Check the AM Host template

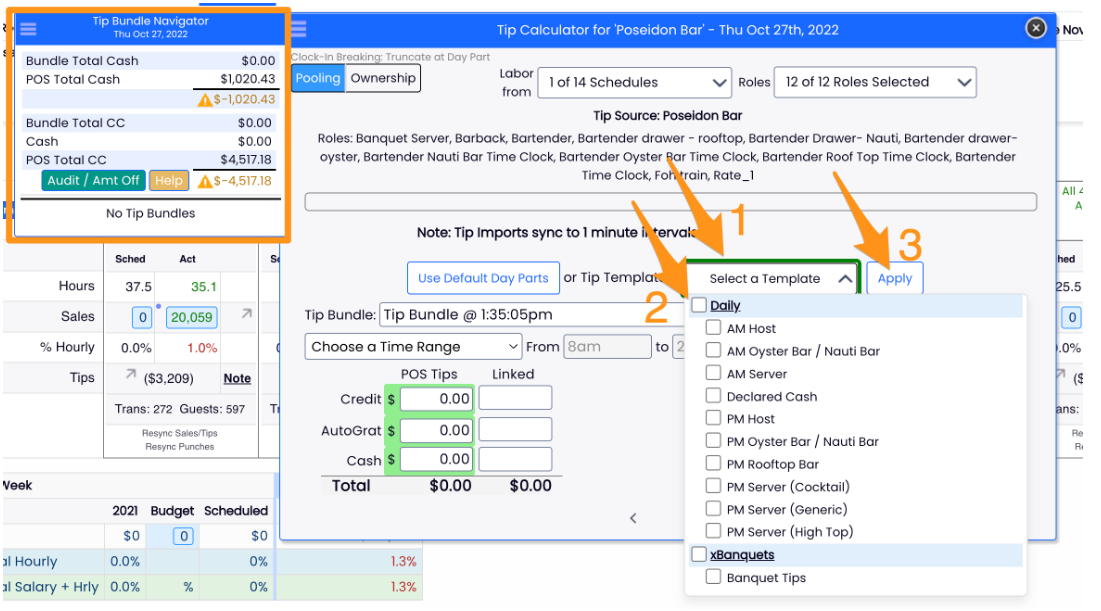(x=713, y=327)
